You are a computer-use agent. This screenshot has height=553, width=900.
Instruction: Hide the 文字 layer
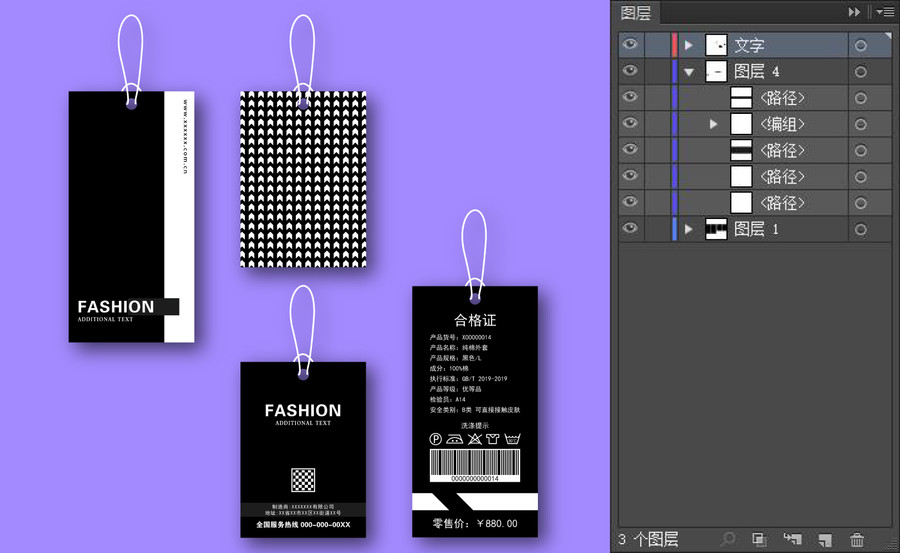[x=631, y=45]
